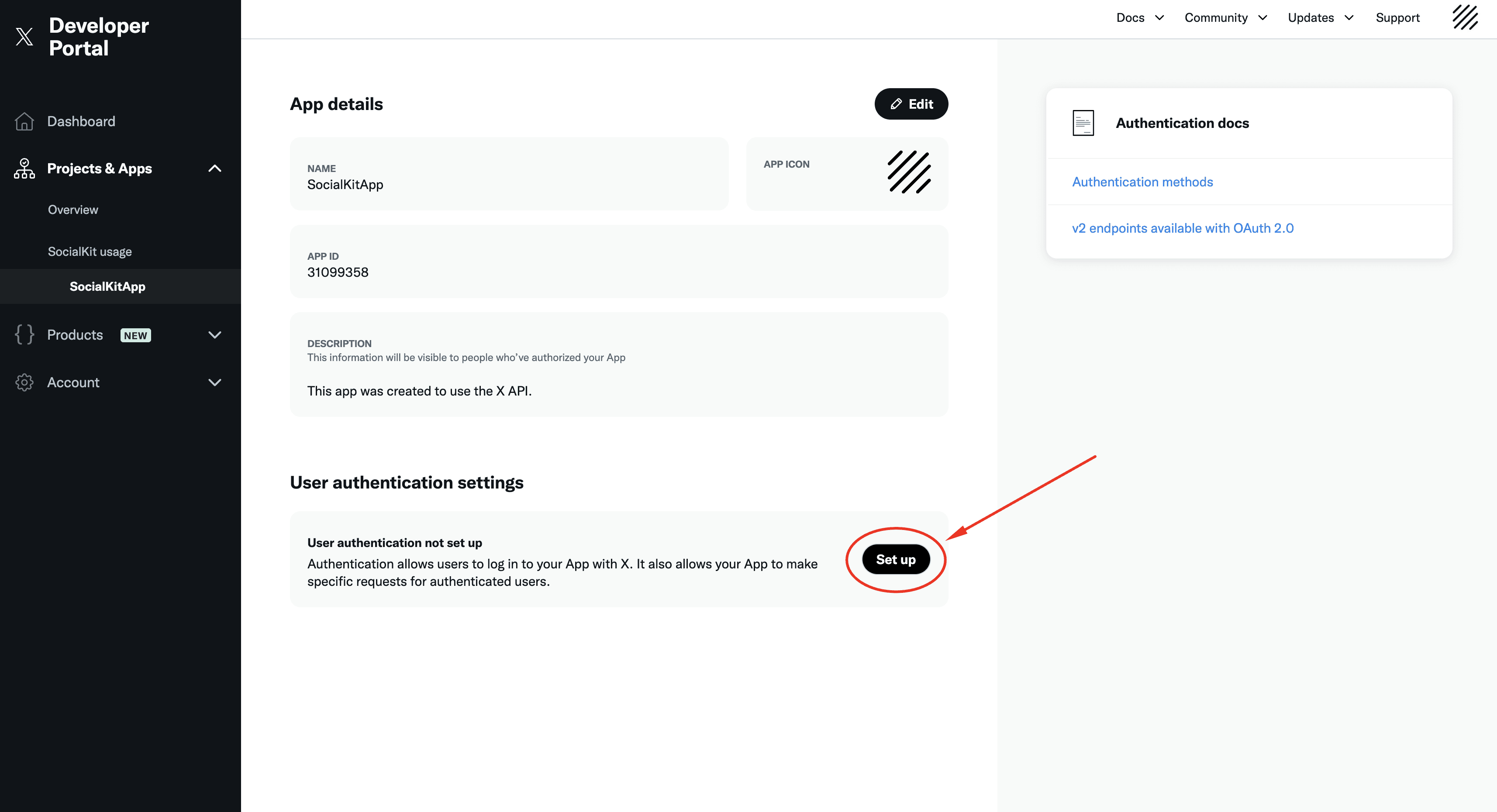
Task: Collapse the Projects & Apps section chevron
Action: click(x=215, y=169)
